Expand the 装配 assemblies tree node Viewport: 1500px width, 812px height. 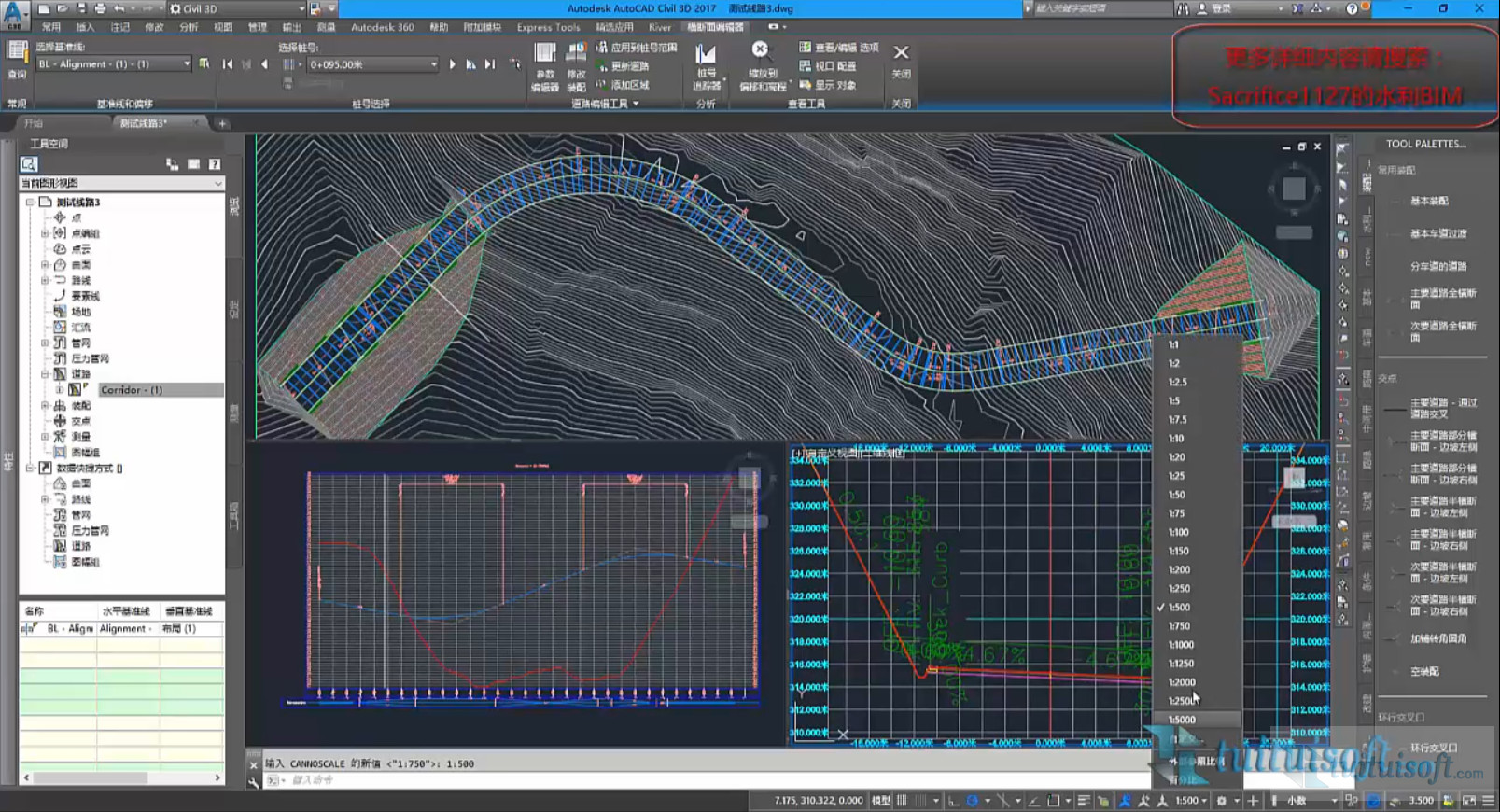(x=45, y=406)
